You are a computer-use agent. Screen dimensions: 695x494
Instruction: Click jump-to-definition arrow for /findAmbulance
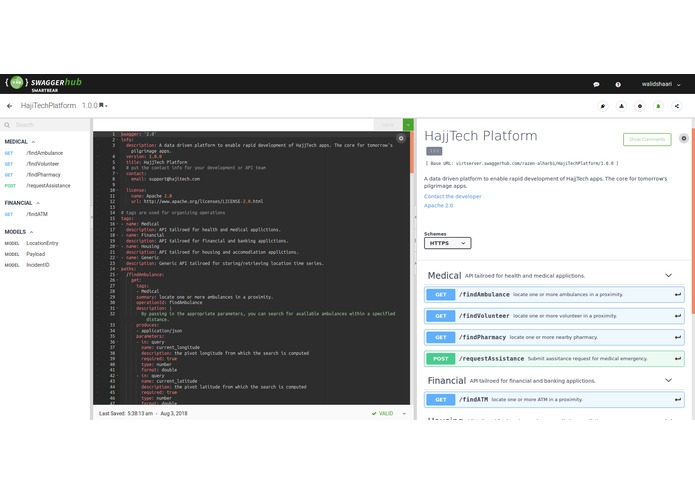678,295
